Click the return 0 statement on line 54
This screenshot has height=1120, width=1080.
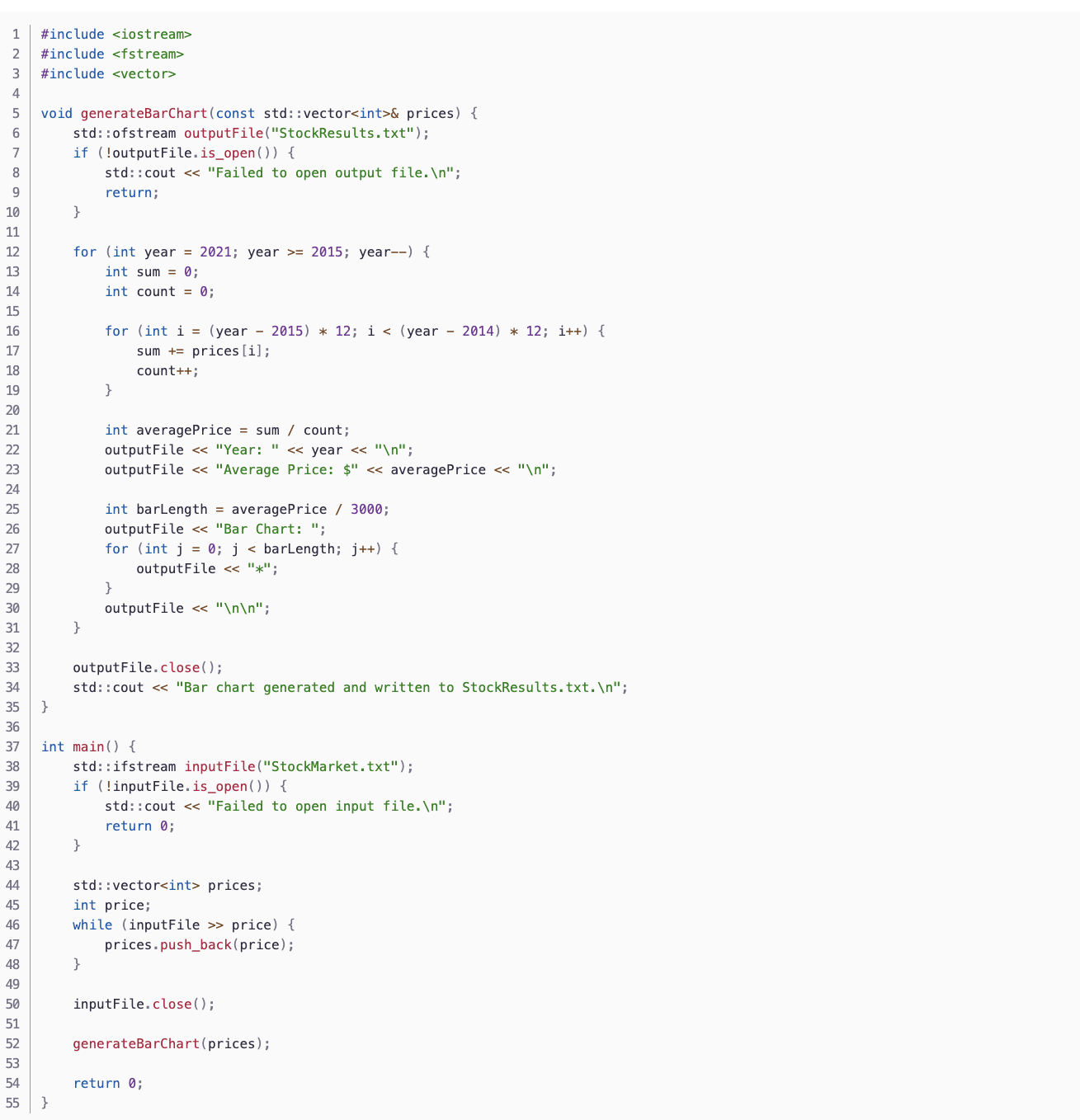pos(107,1083)
